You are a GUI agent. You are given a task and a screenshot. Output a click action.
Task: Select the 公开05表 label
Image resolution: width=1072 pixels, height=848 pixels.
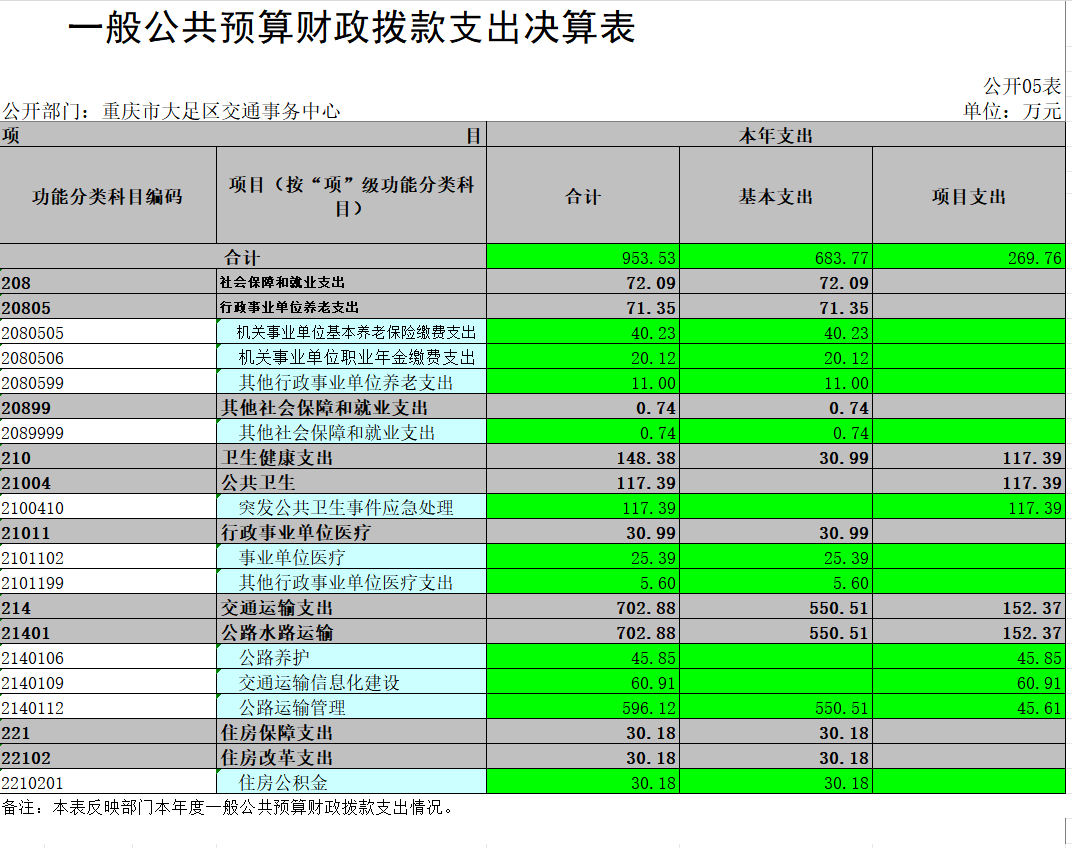click(x=1022, y=86)
